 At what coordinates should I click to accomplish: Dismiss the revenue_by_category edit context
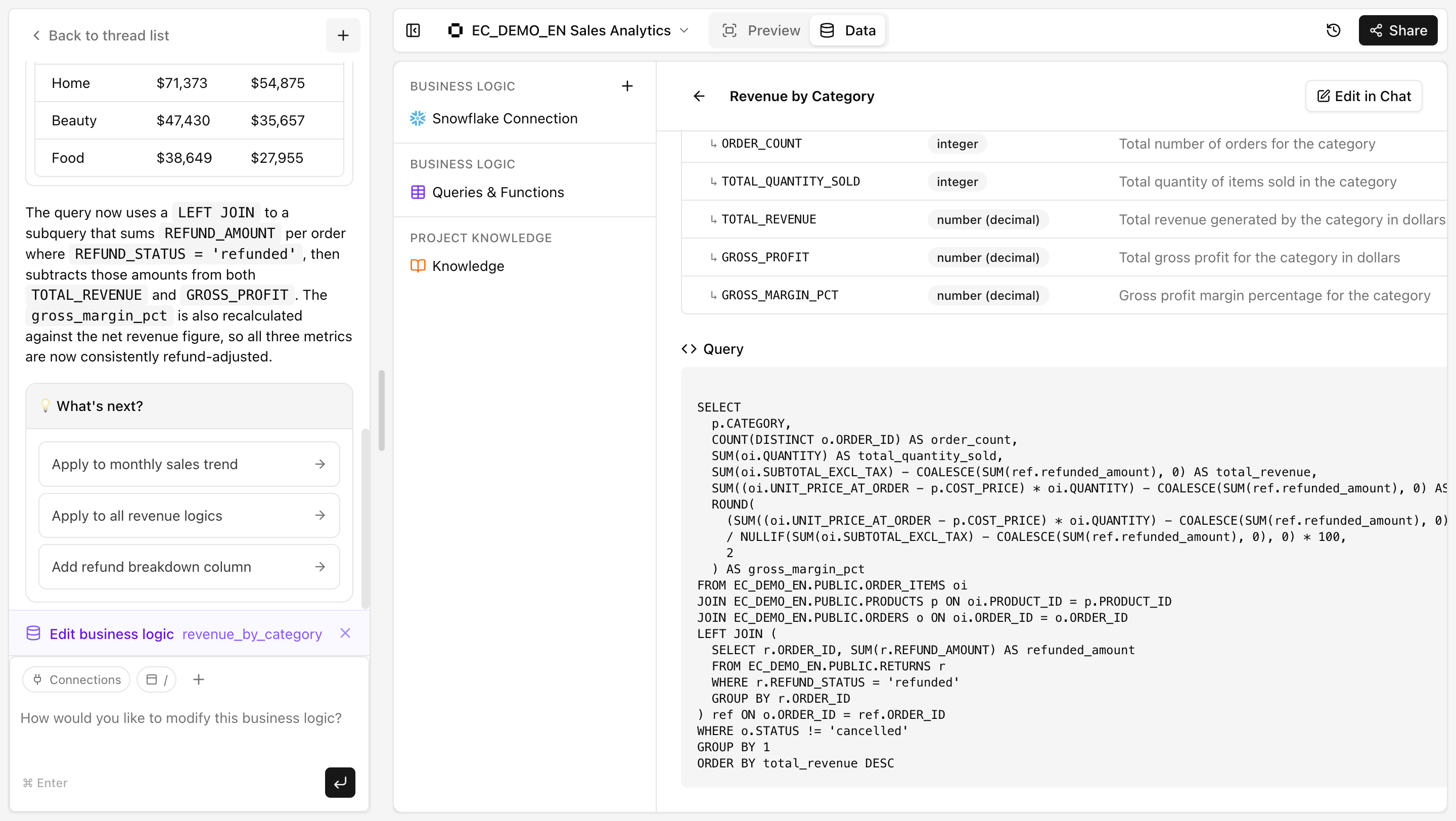pos(345,633)
